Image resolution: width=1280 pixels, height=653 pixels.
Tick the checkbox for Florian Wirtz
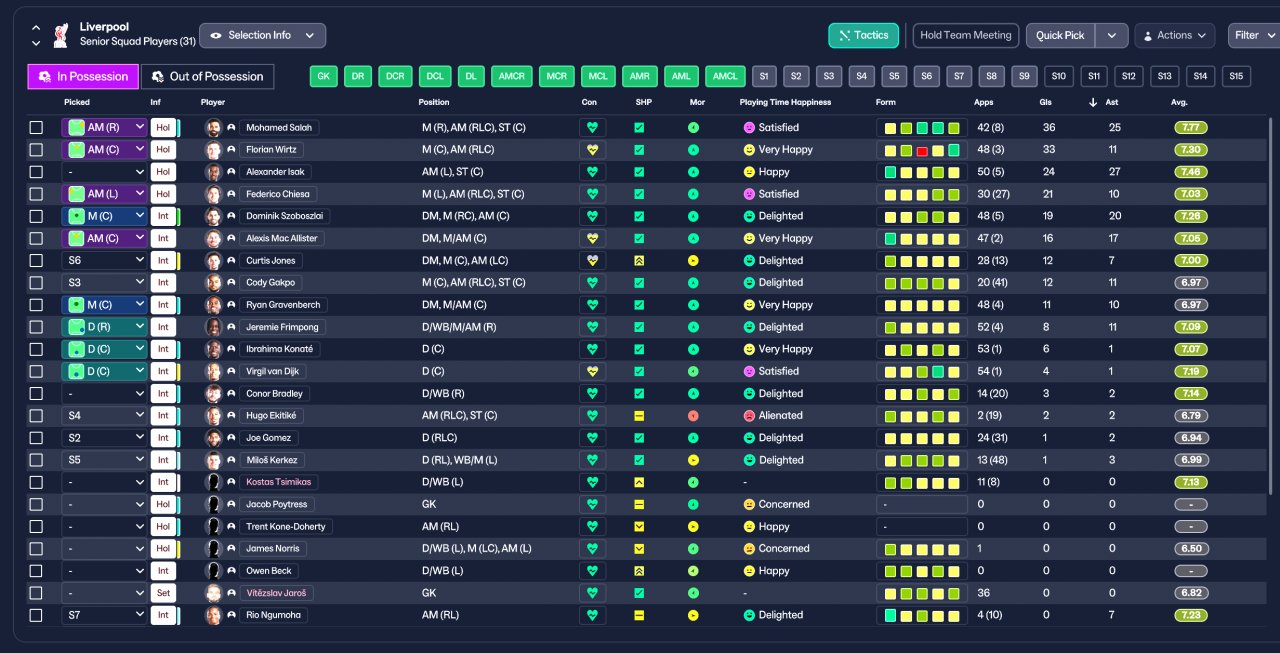[x=36, y=150]
